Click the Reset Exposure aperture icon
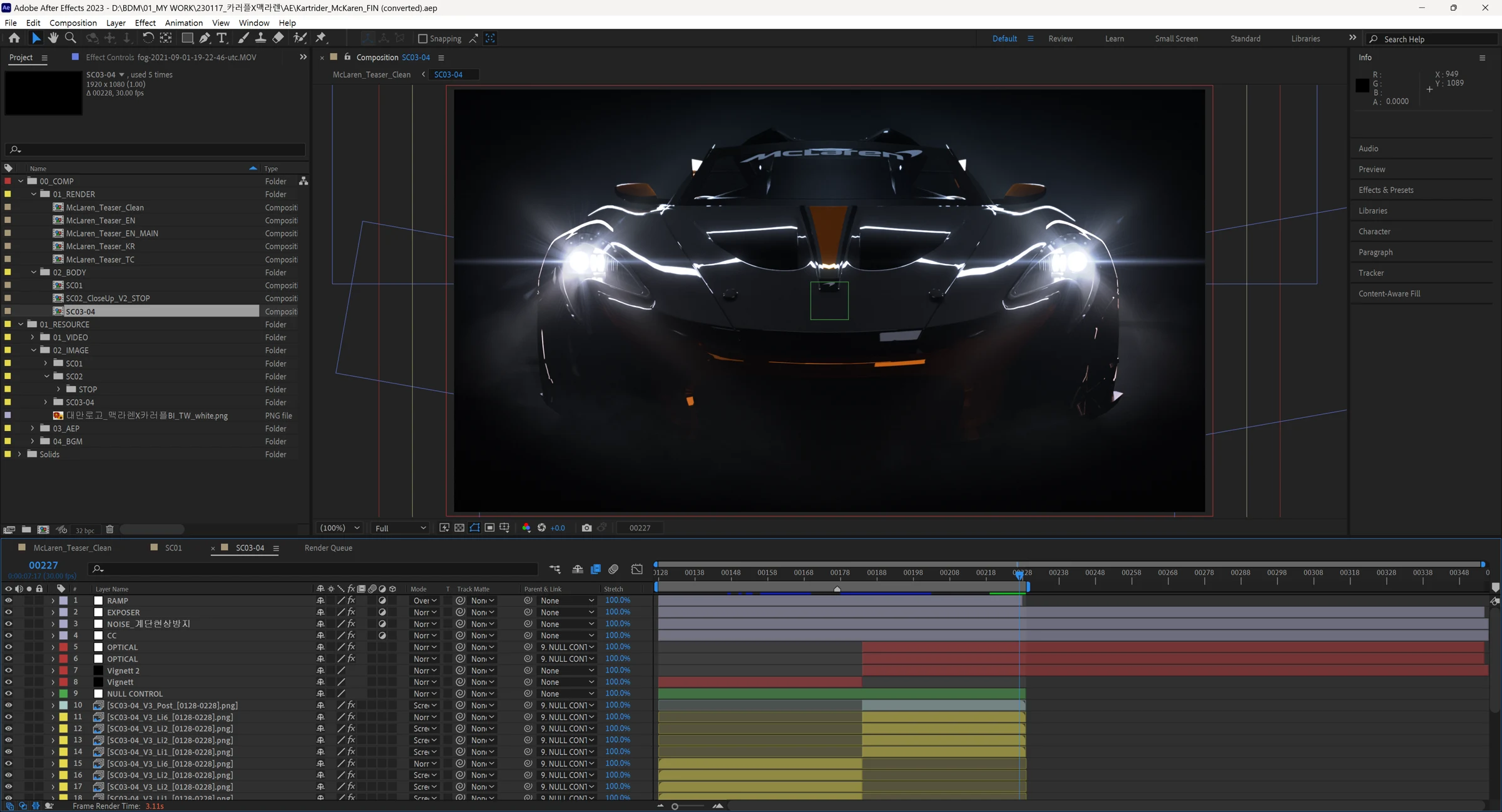Image resolution: width=1502 pixels, height=812 pixels. tap(542, 528)
